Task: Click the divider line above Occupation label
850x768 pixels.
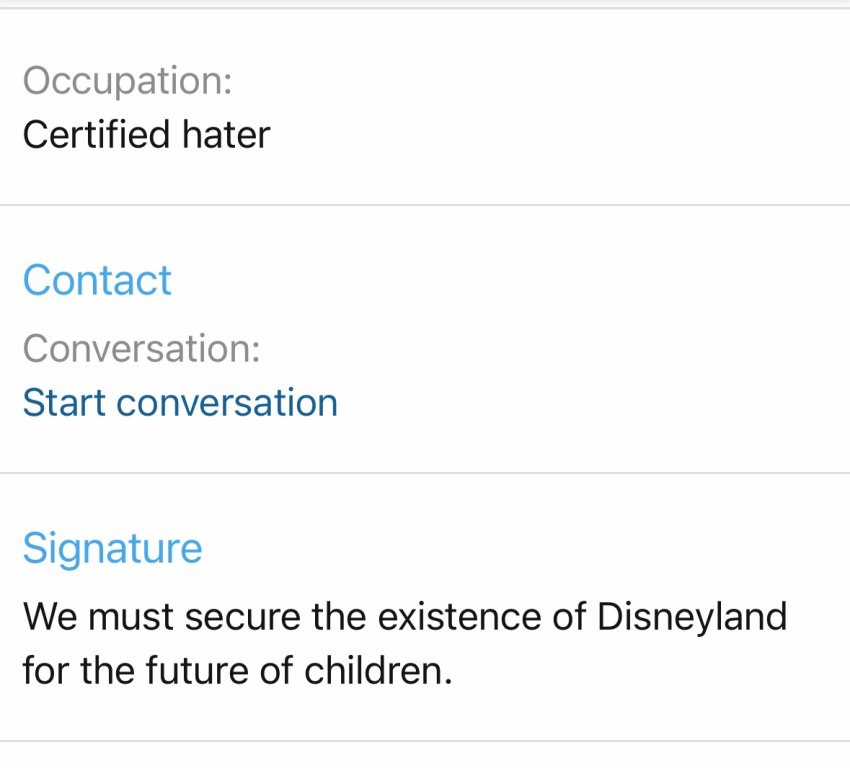Action: [425, 9]
